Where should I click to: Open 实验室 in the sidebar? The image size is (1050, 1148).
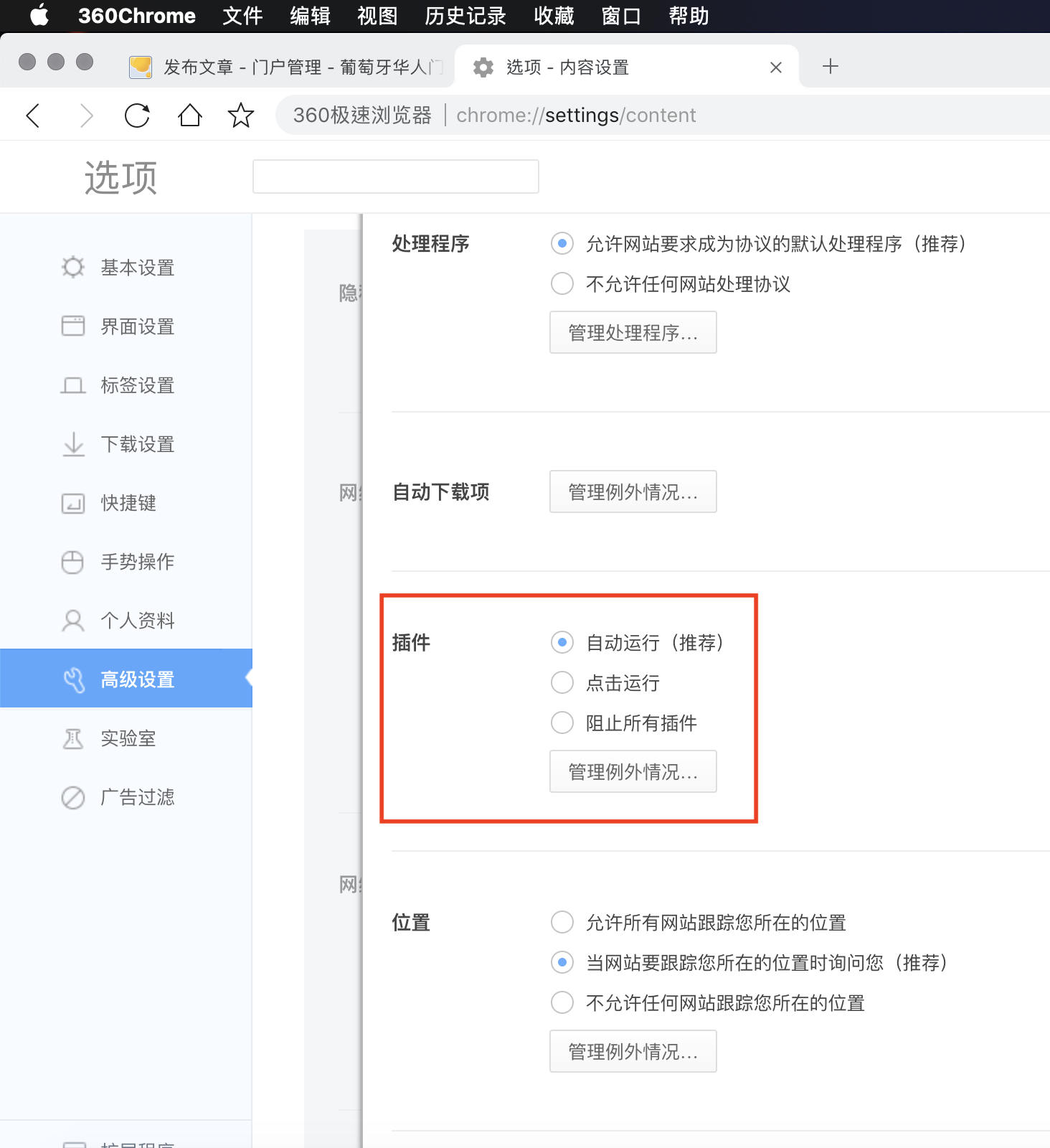[x=128, y=738]
